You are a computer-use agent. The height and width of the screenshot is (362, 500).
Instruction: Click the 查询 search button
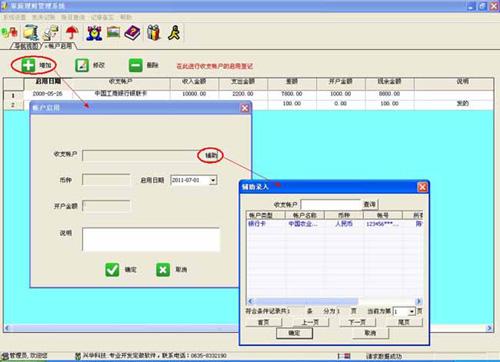(370, 204)
